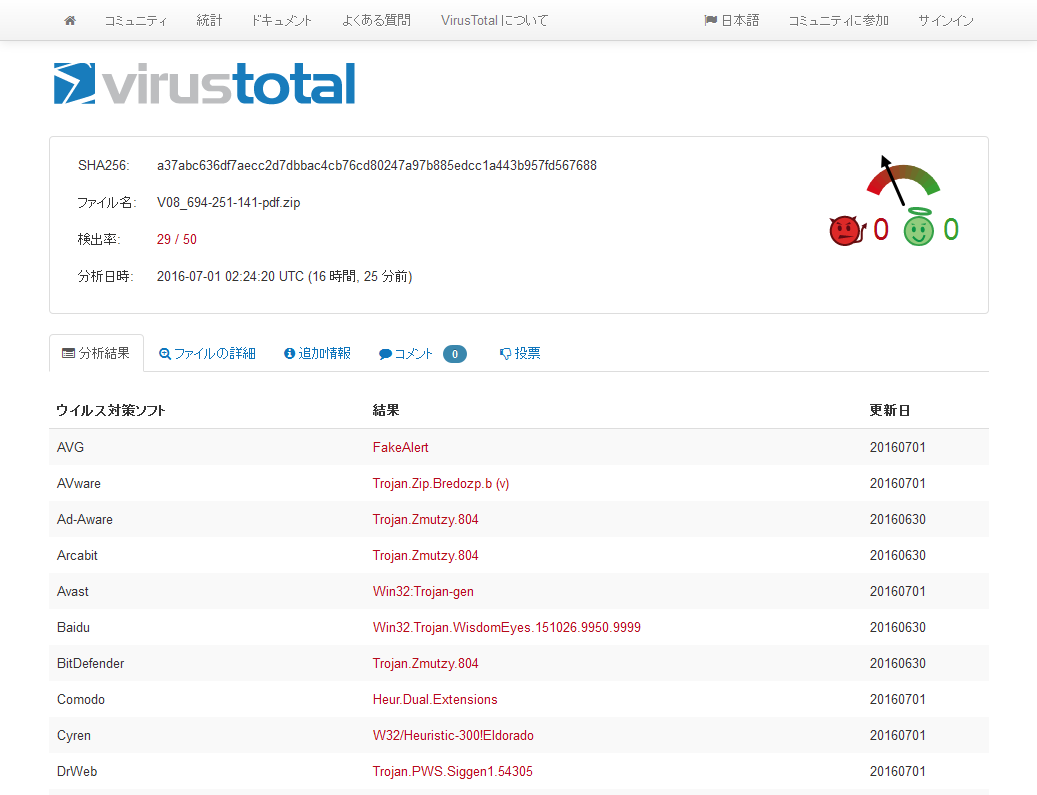Switch to the ファイルの詳細 tab

point(207,353)
